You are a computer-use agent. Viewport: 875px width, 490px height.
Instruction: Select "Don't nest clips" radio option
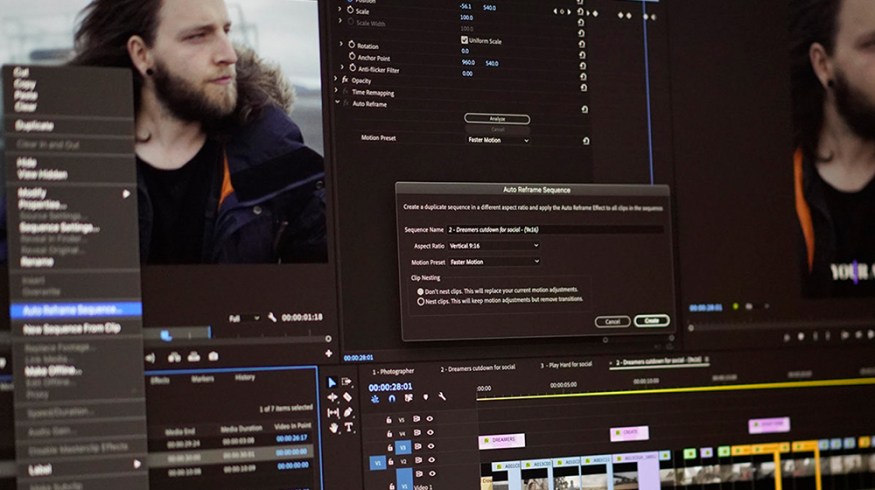coord(420,290)
